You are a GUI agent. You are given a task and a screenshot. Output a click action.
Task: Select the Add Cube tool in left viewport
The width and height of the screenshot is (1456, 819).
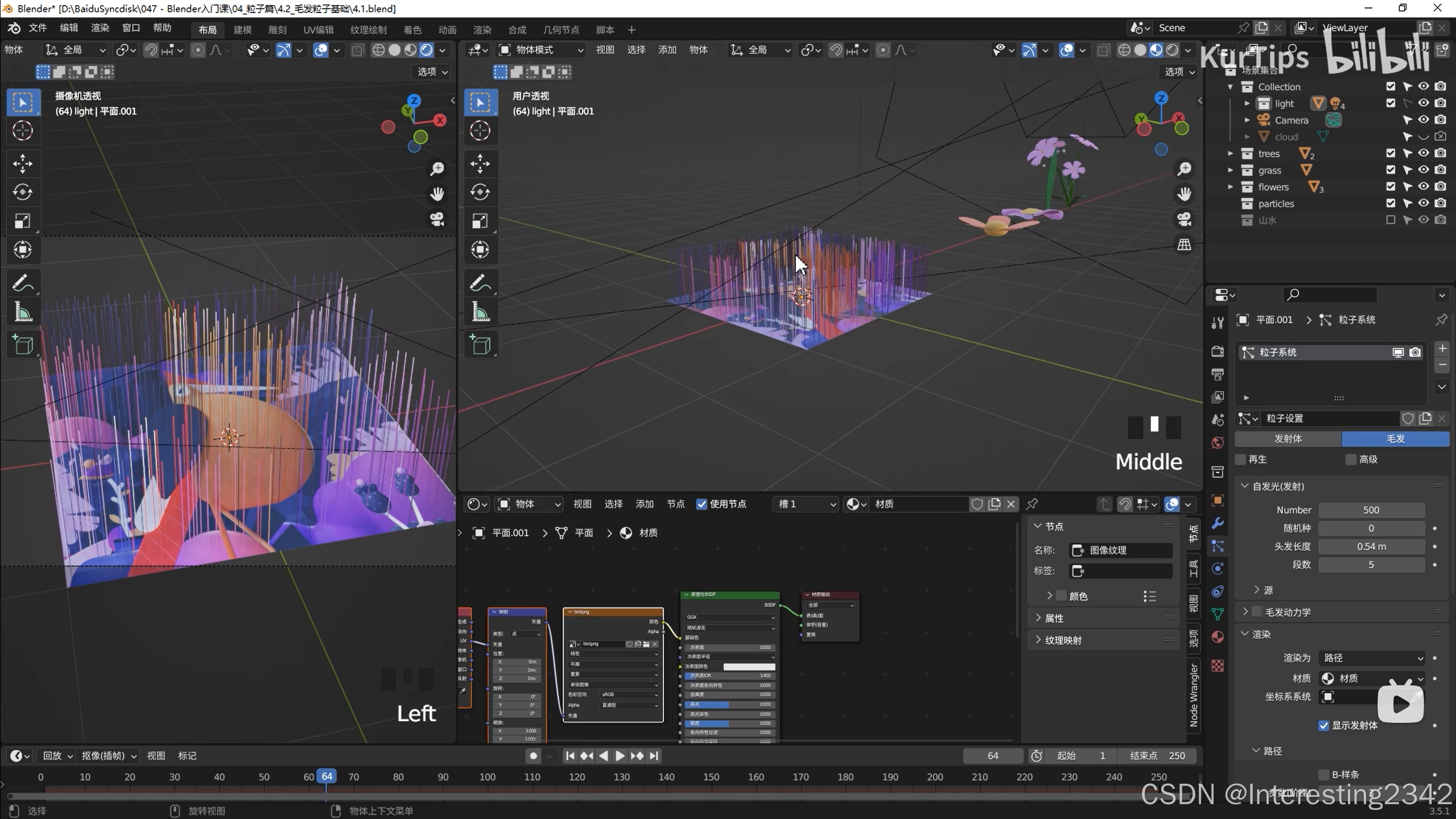pos(23,345)
